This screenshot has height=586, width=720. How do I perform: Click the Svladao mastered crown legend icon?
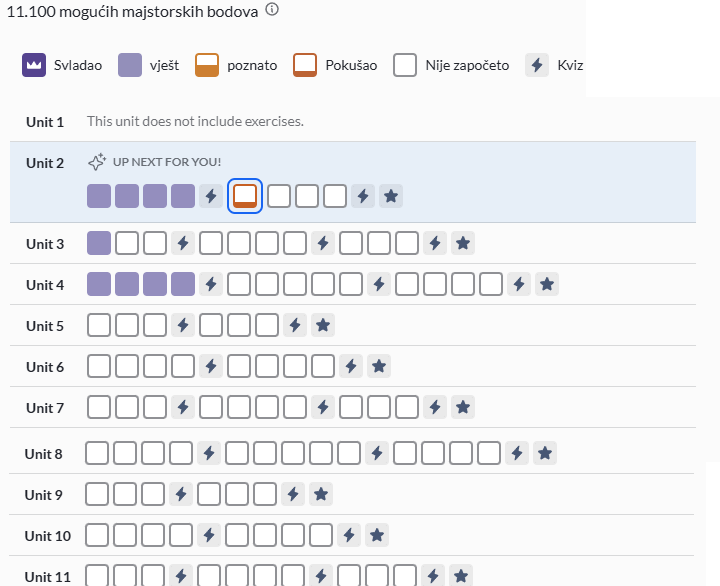[x=34, y=65]
